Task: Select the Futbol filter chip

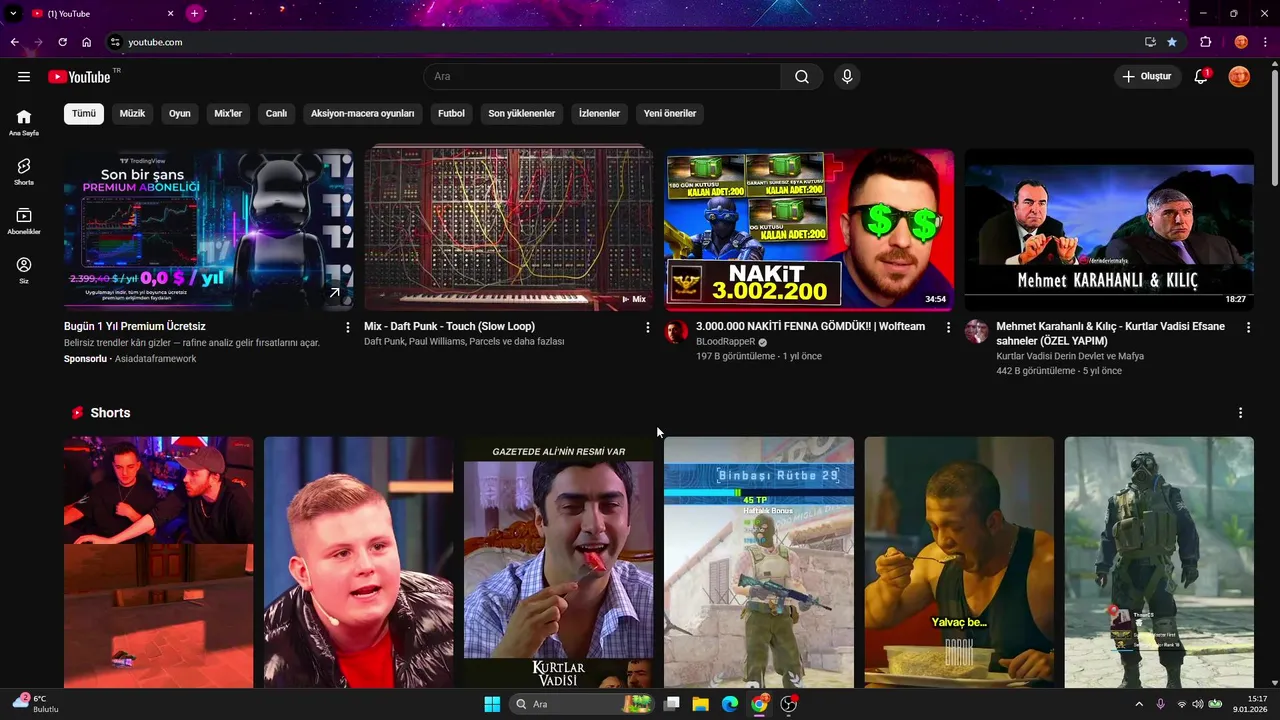Action: [451, 113]
